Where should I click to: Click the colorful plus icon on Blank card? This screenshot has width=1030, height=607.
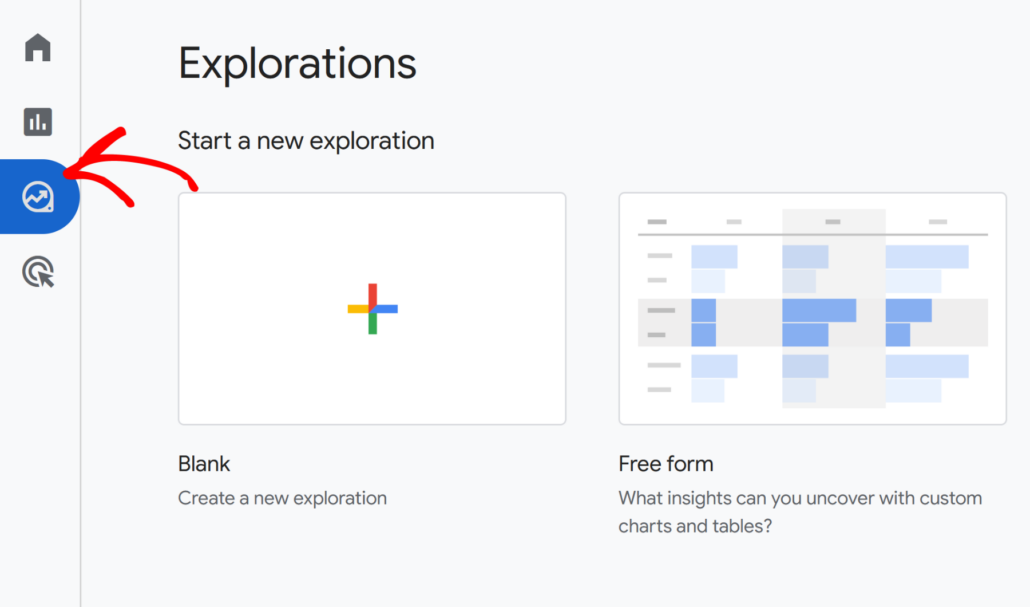click(371, 308)
